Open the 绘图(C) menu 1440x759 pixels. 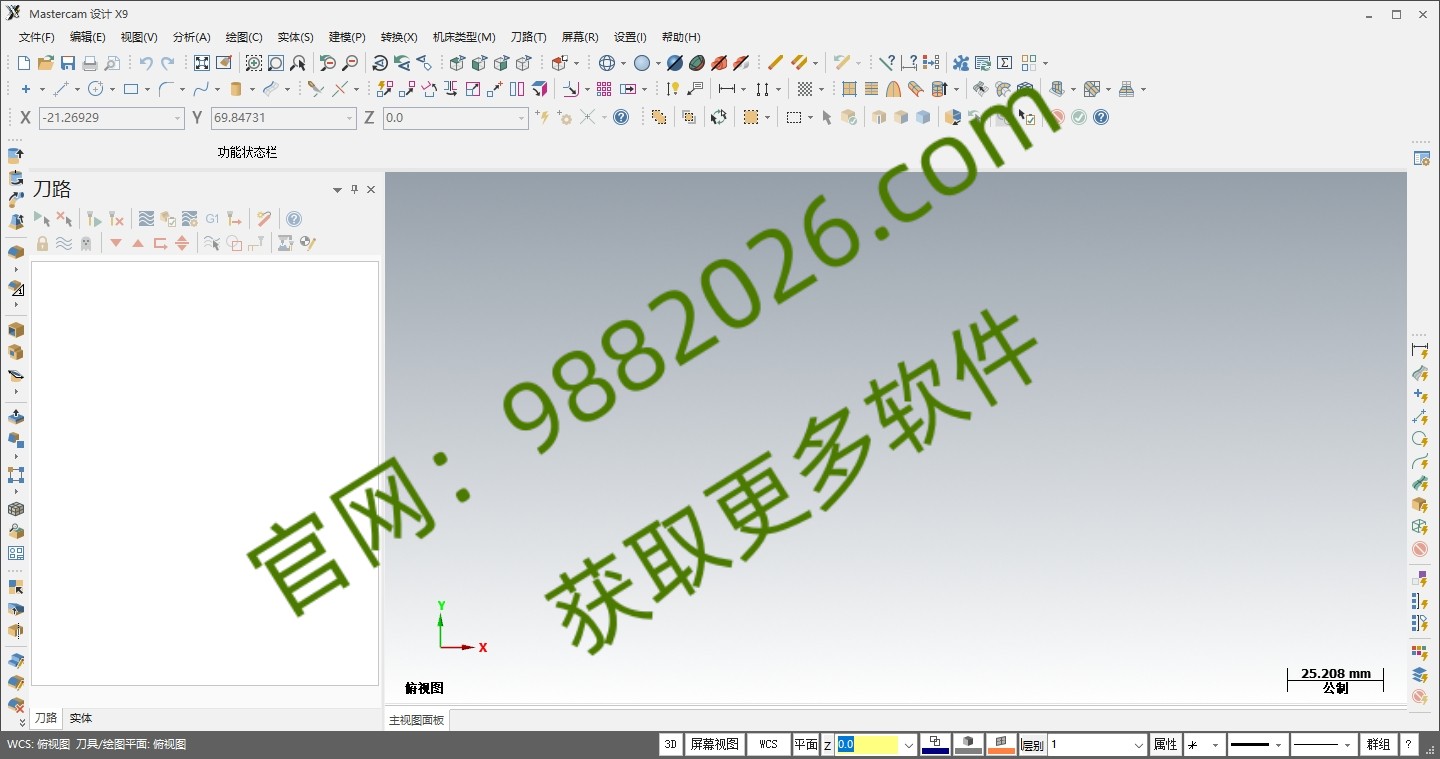pos(244,37)
